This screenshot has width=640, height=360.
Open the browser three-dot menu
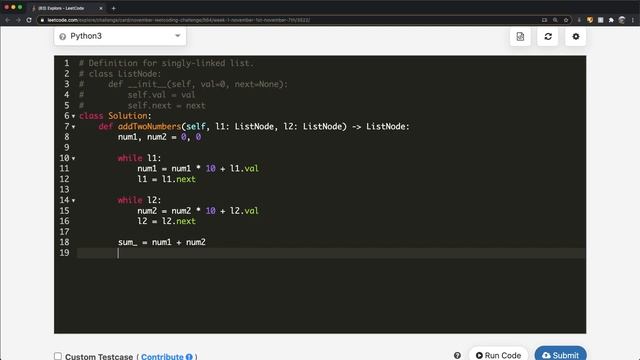633,20
